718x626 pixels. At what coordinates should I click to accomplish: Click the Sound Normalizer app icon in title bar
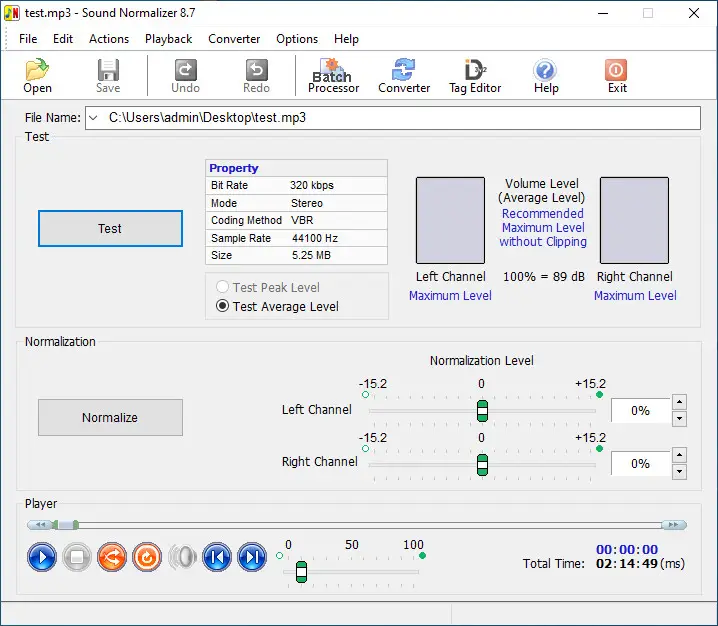[x=12, y=13]
